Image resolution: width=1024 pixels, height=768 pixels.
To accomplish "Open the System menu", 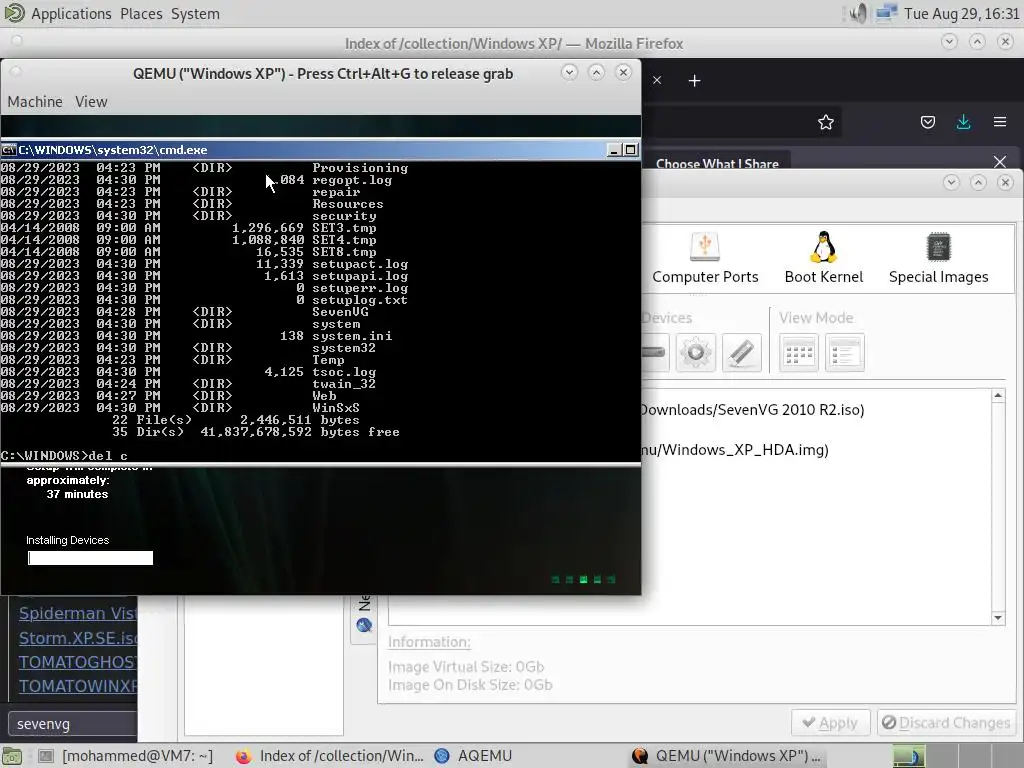I will [x=195, y=14].
